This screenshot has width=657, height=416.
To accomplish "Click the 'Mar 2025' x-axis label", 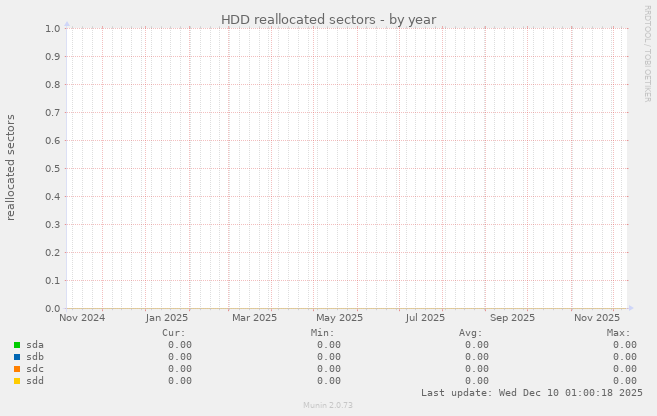I will [x=254, y=318].
